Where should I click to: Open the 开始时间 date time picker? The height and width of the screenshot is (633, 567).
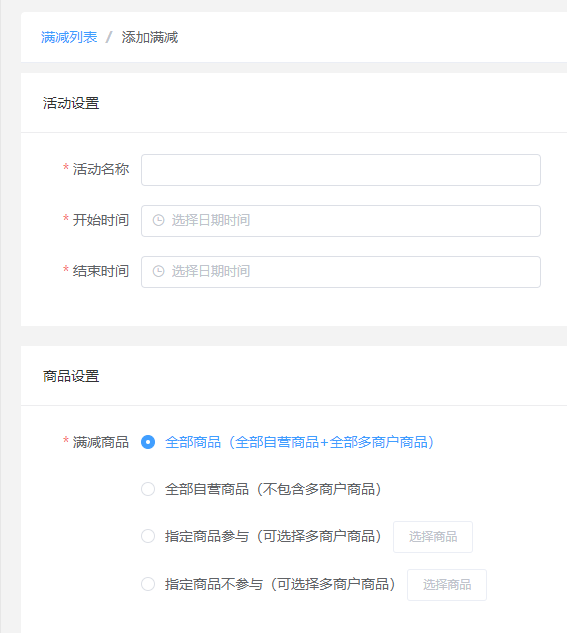coord(341,221)
